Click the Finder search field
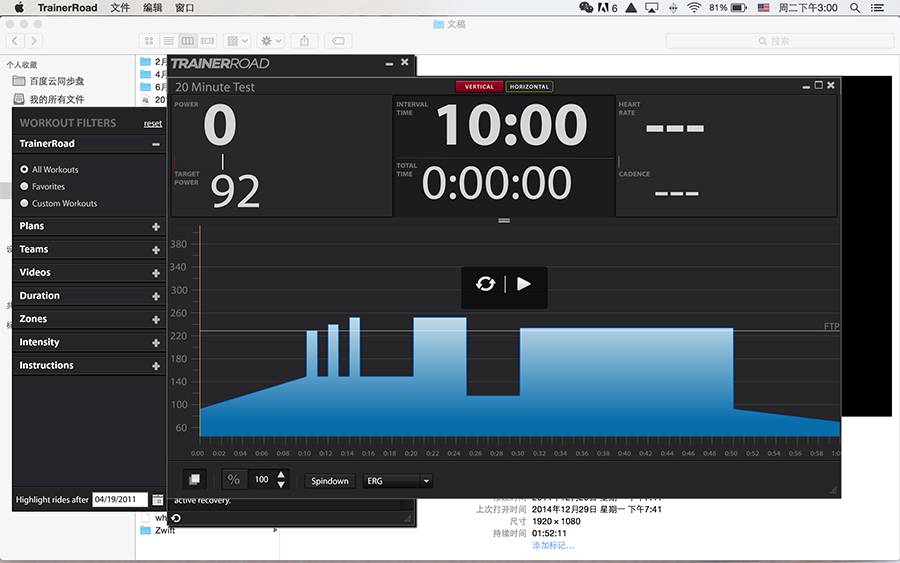The image size is (900, 563). pos(779,41)
